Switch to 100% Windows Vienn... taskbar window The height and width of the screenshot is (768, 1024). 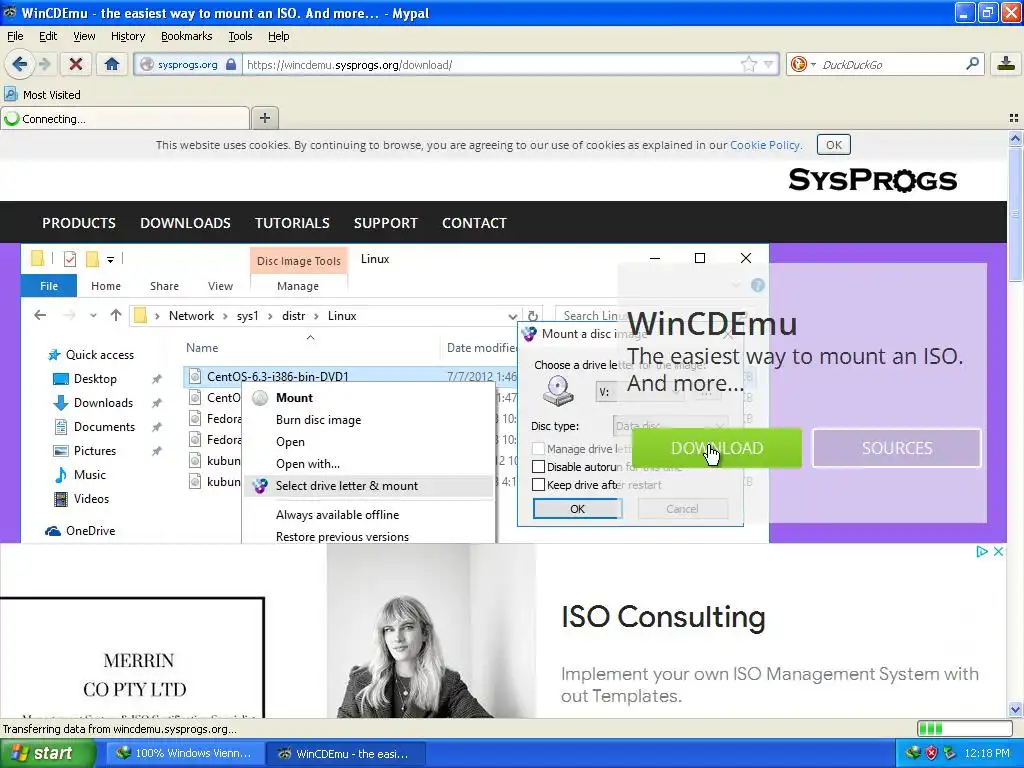point(185,754)
